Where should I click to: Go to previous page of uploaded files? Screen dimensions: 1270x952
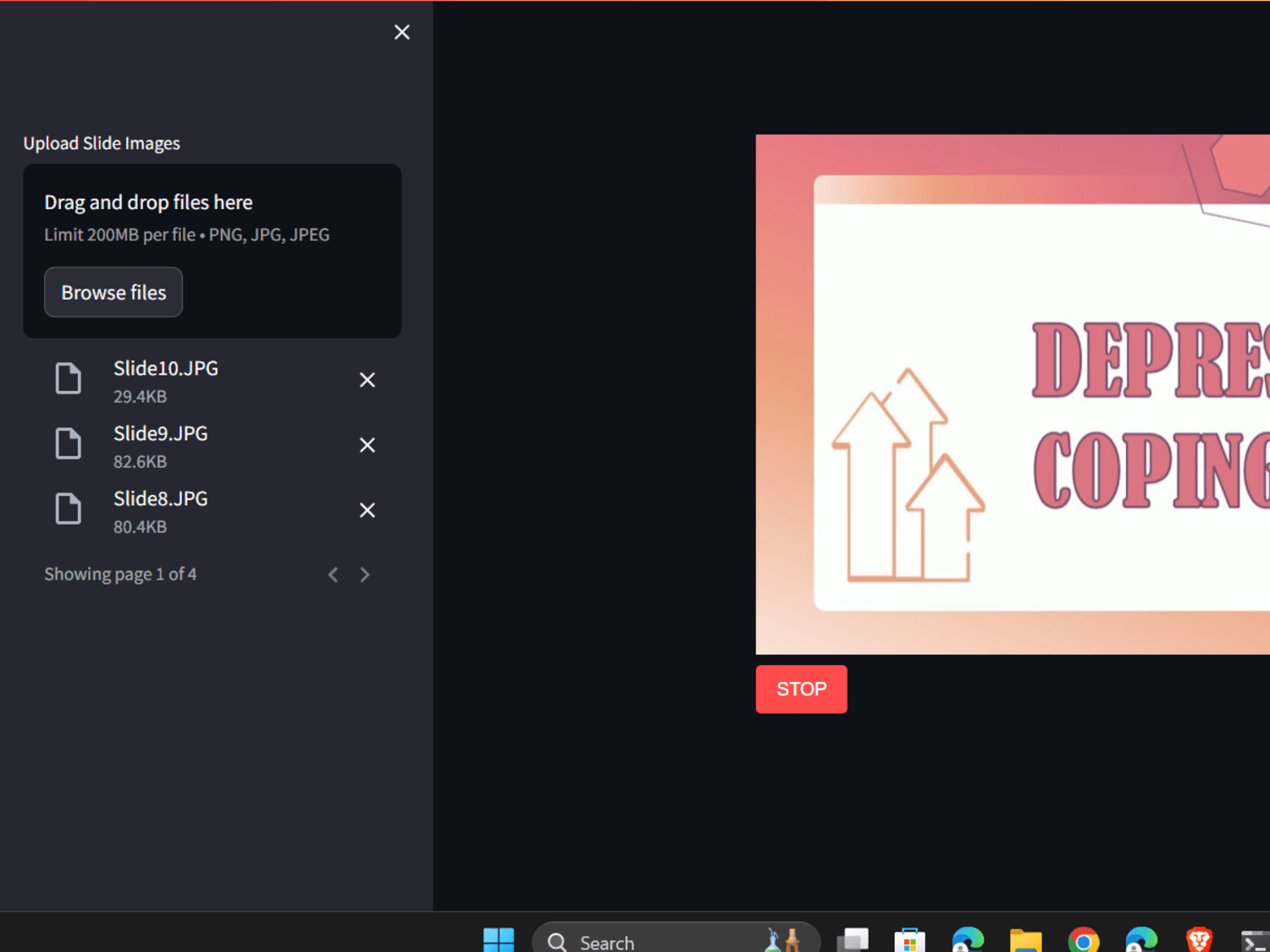coord(334,575)
